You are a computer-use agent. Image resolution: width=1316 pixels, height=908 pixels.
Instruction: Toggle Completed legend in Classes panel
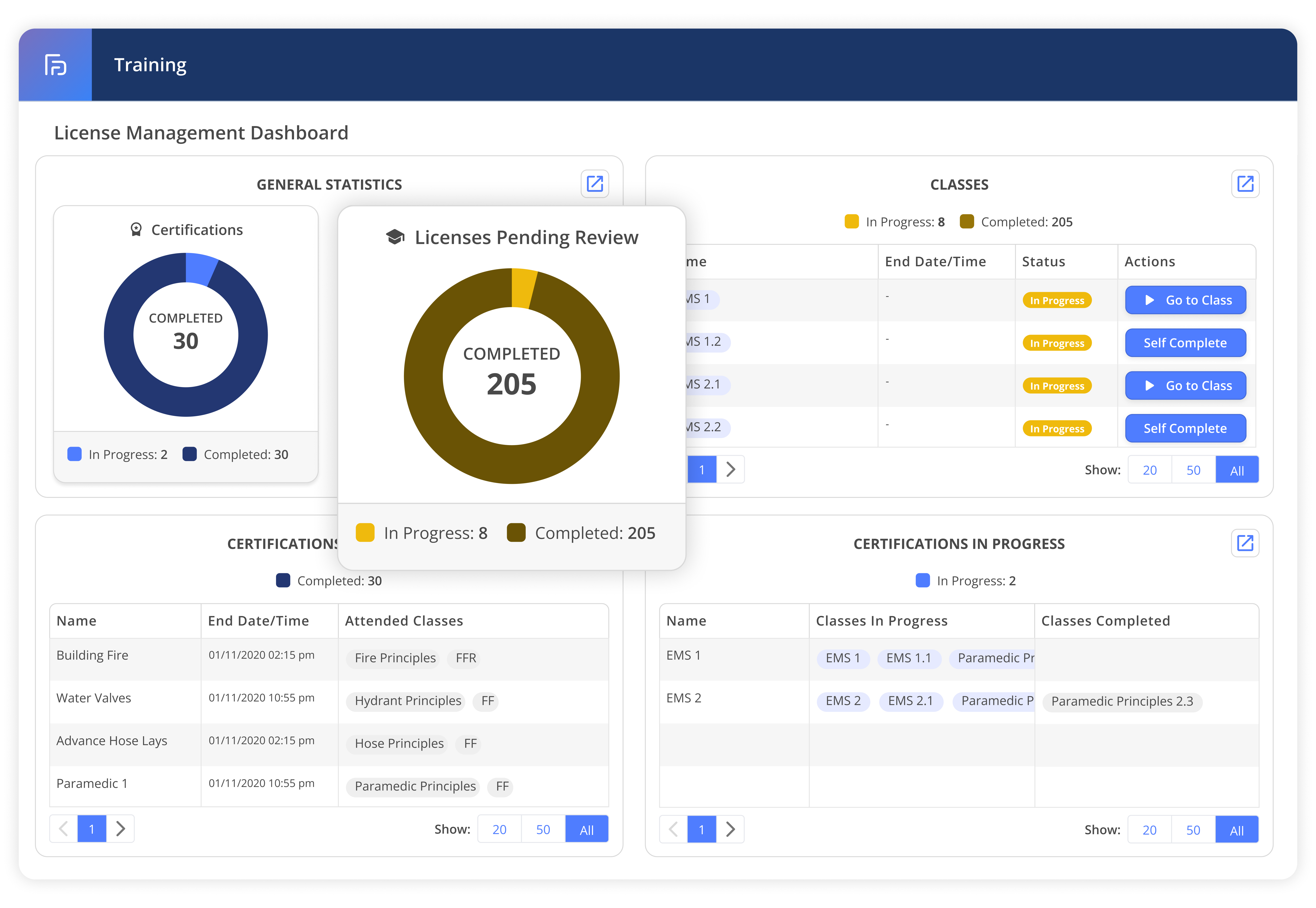pos(966,222)
